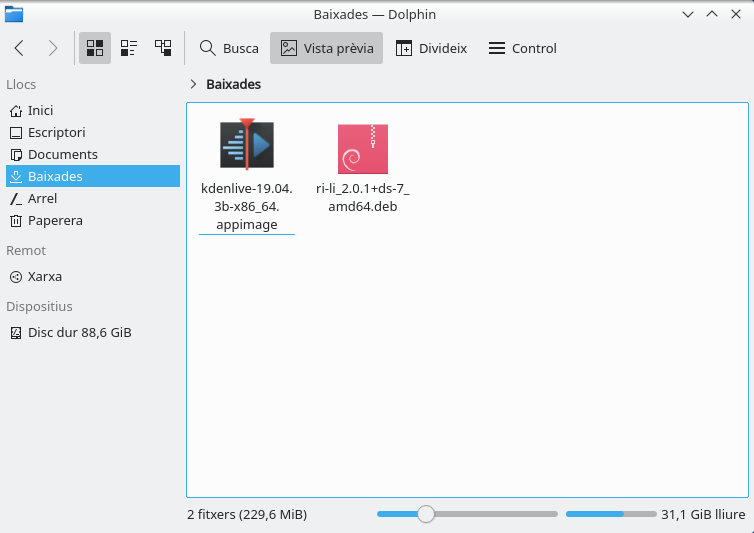The width and height of the screenshot is (754, 533).
Task: Open Xarxa network location
Action: point(44,277)
